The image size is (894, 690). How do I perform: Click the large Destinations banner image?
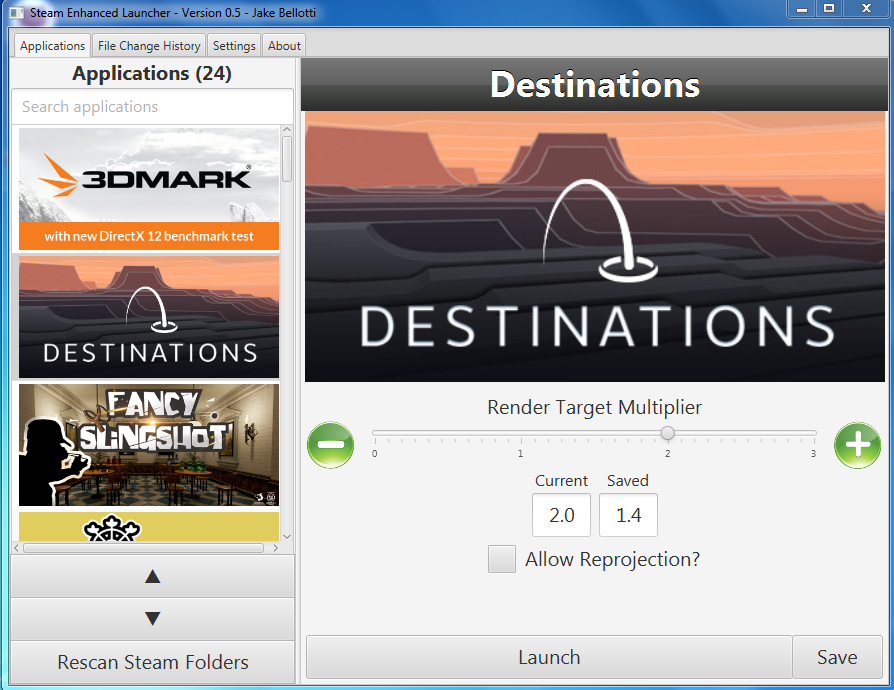click(595, 246)
